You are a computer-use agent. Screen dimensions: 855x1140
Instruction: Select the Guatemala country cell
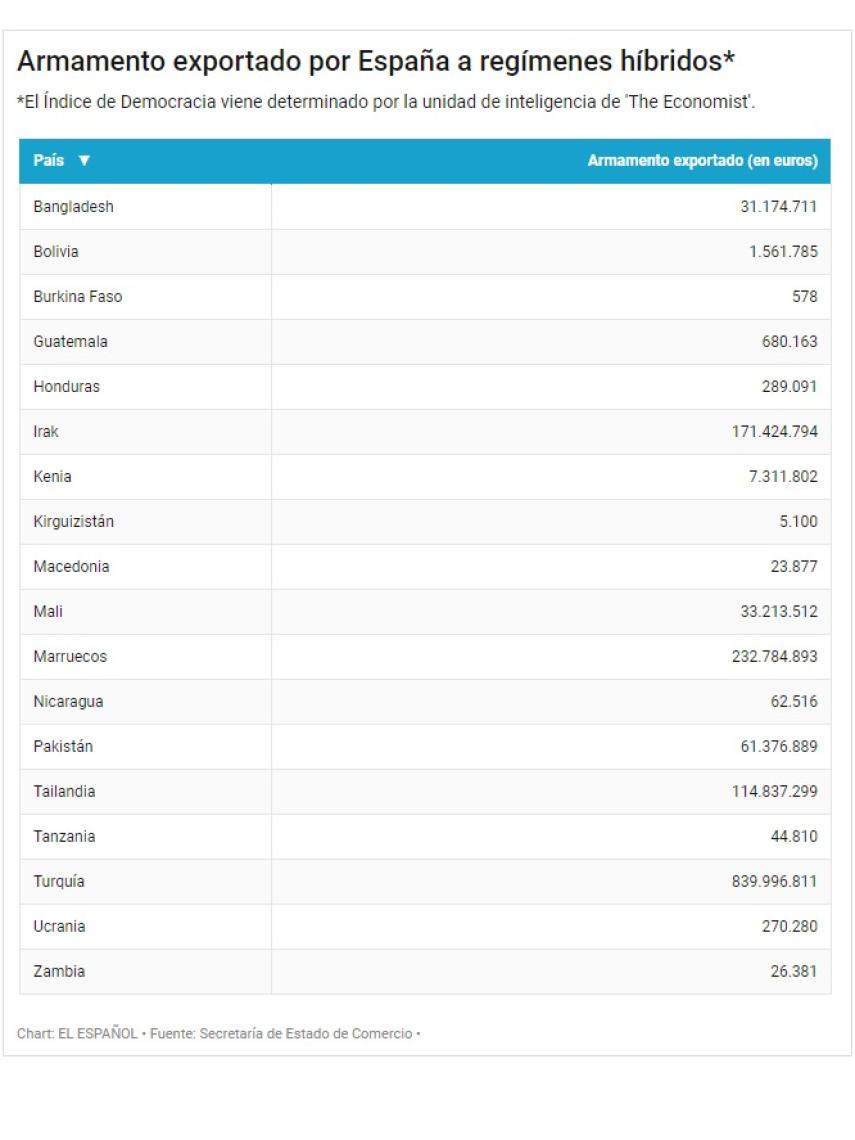[70, 342]
